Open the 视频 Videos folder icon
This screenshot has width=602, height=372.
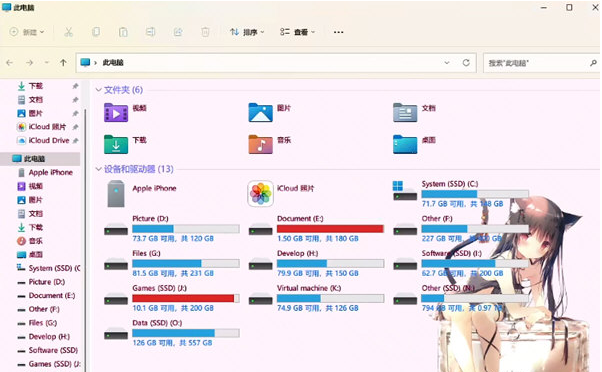point(116,112)
